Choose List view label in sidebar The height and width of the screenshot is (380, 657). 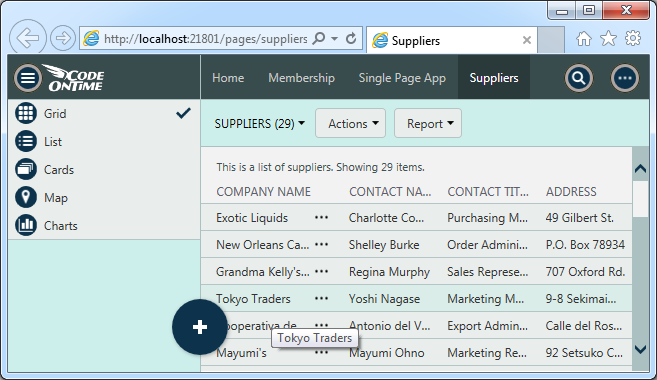(53, 142)
